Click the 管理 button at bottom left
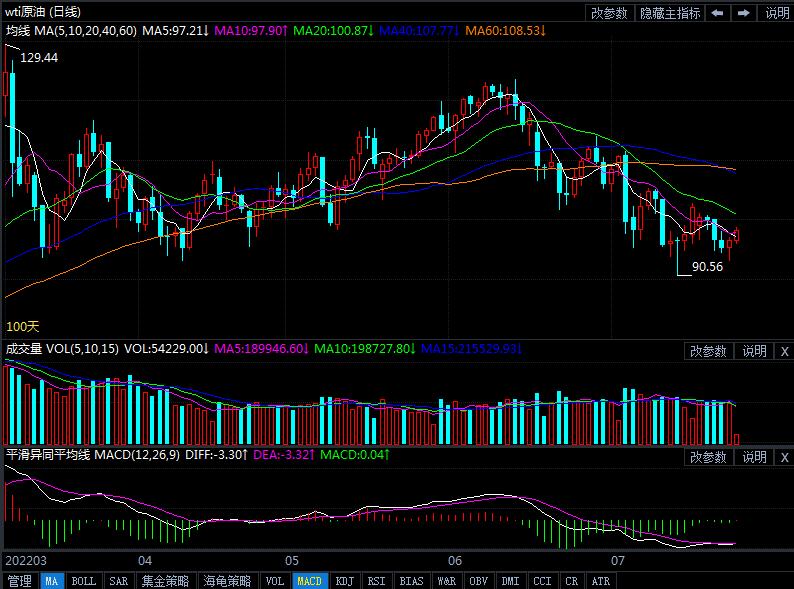Image resolution: width=794 pixels, height=589 pixels. tap(19, 581)
